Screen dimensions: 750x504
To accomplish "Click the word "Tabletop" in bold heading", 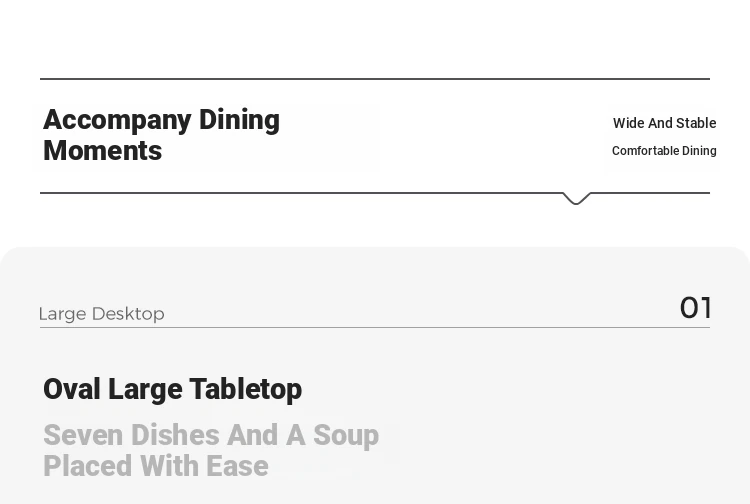I will (246, 389).
